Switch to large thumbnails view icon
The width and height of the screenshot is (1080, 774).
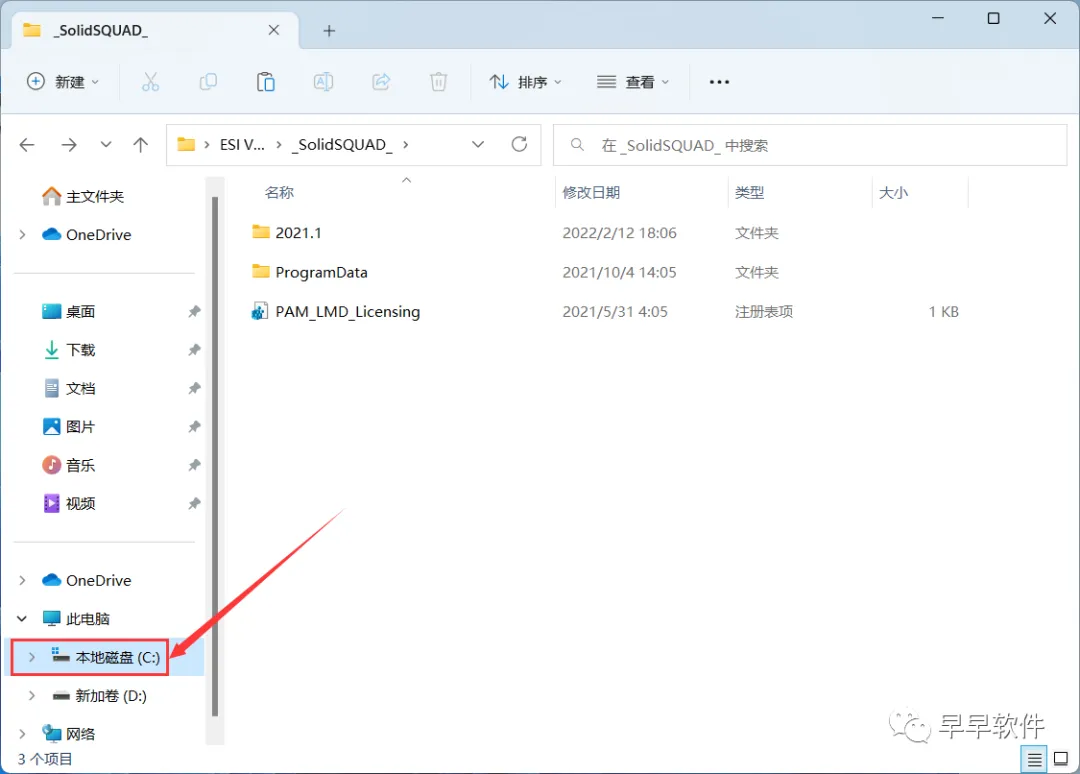(1061, 759)
